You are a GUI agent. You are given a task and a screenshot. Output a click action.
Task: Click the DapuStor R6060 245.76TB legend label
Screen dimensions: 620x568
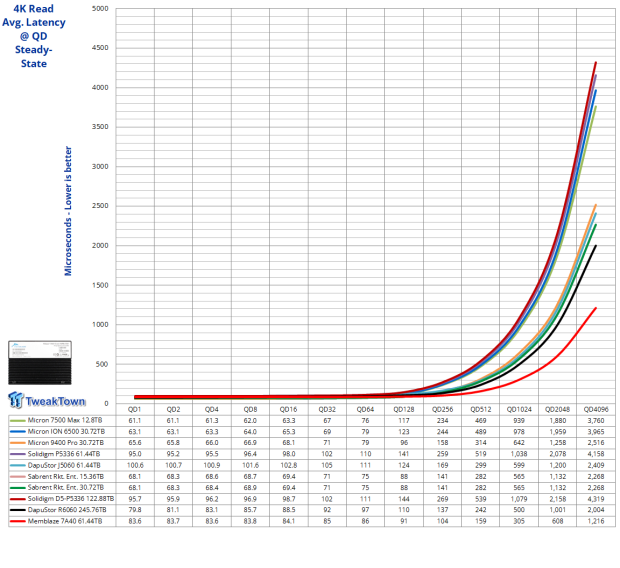coord(67,510)
